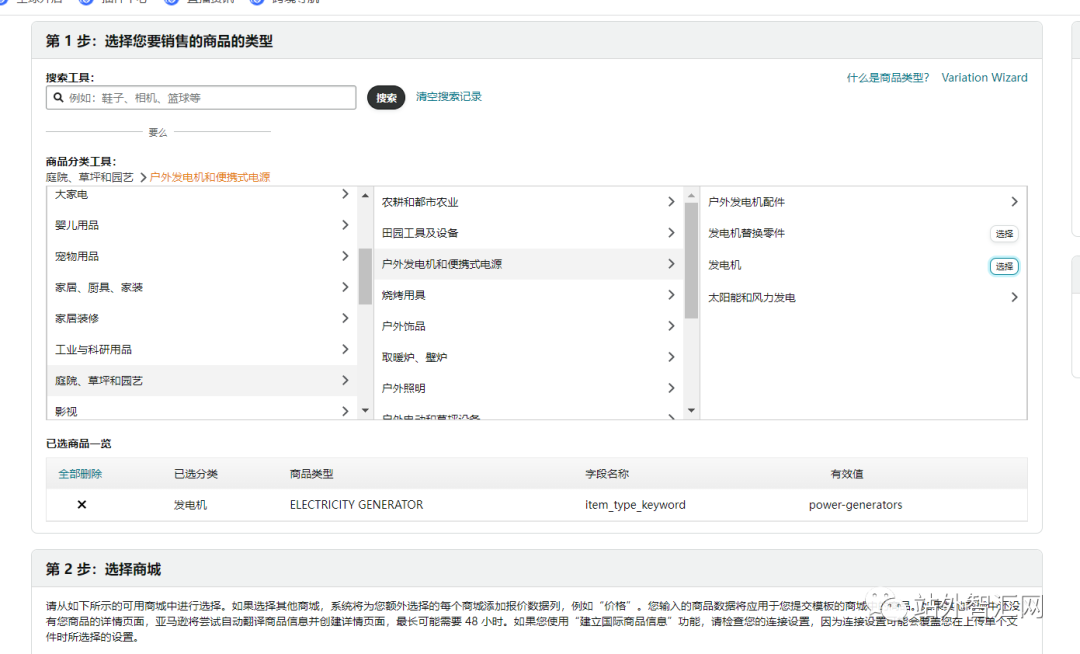
Task: Remove 发电机 row with the X icon
Action: coord(82,505)
